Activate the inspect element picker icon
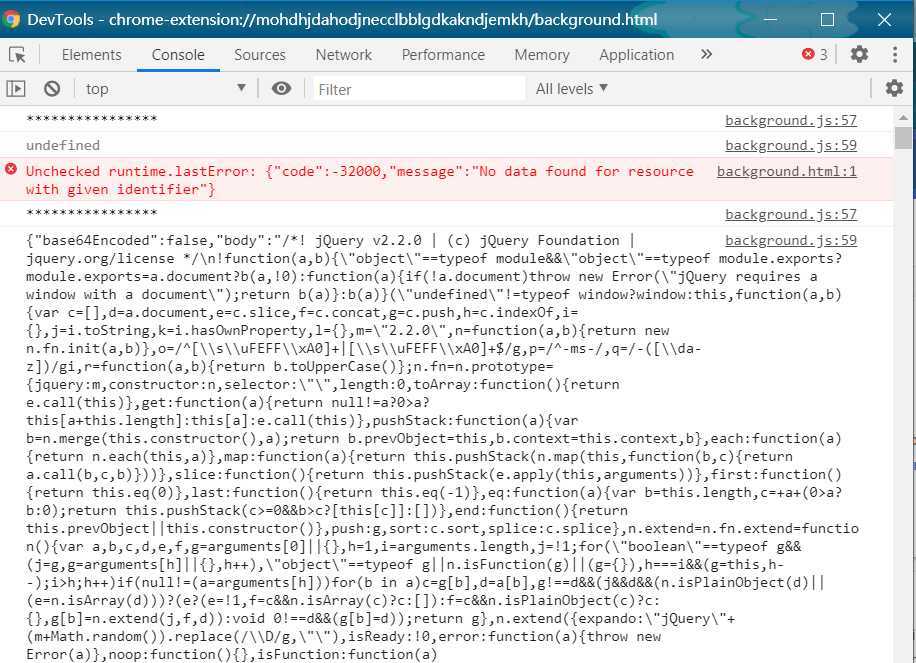 18,55
